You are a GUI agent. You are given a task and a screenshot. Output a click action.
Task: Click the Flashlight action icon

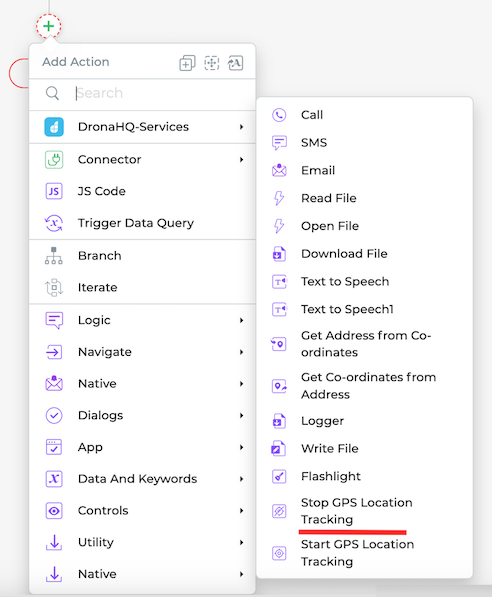(x=279, y=476)
